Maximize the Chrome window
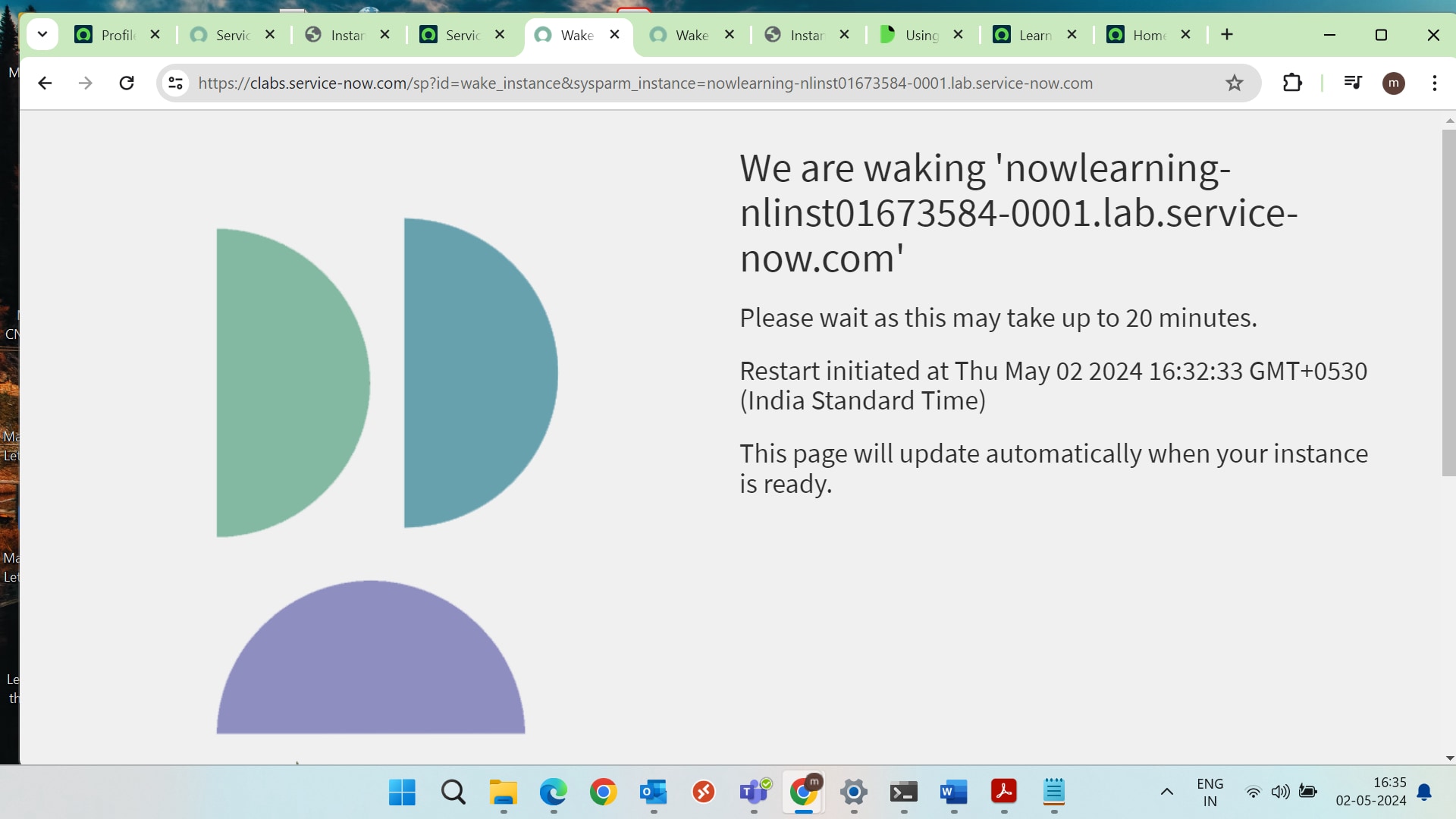The width and height of the screenshot is (1456, 819). [1381, 35]
